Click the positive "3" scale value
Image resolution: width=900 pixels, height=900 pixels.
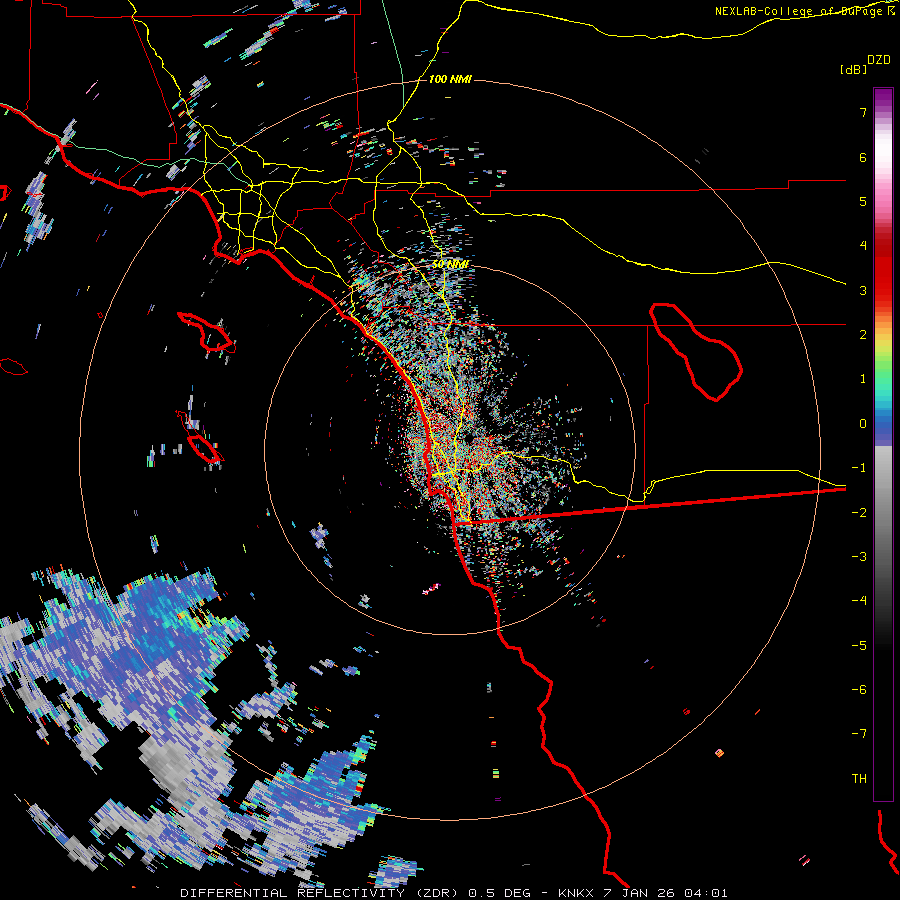pos(863,290)
